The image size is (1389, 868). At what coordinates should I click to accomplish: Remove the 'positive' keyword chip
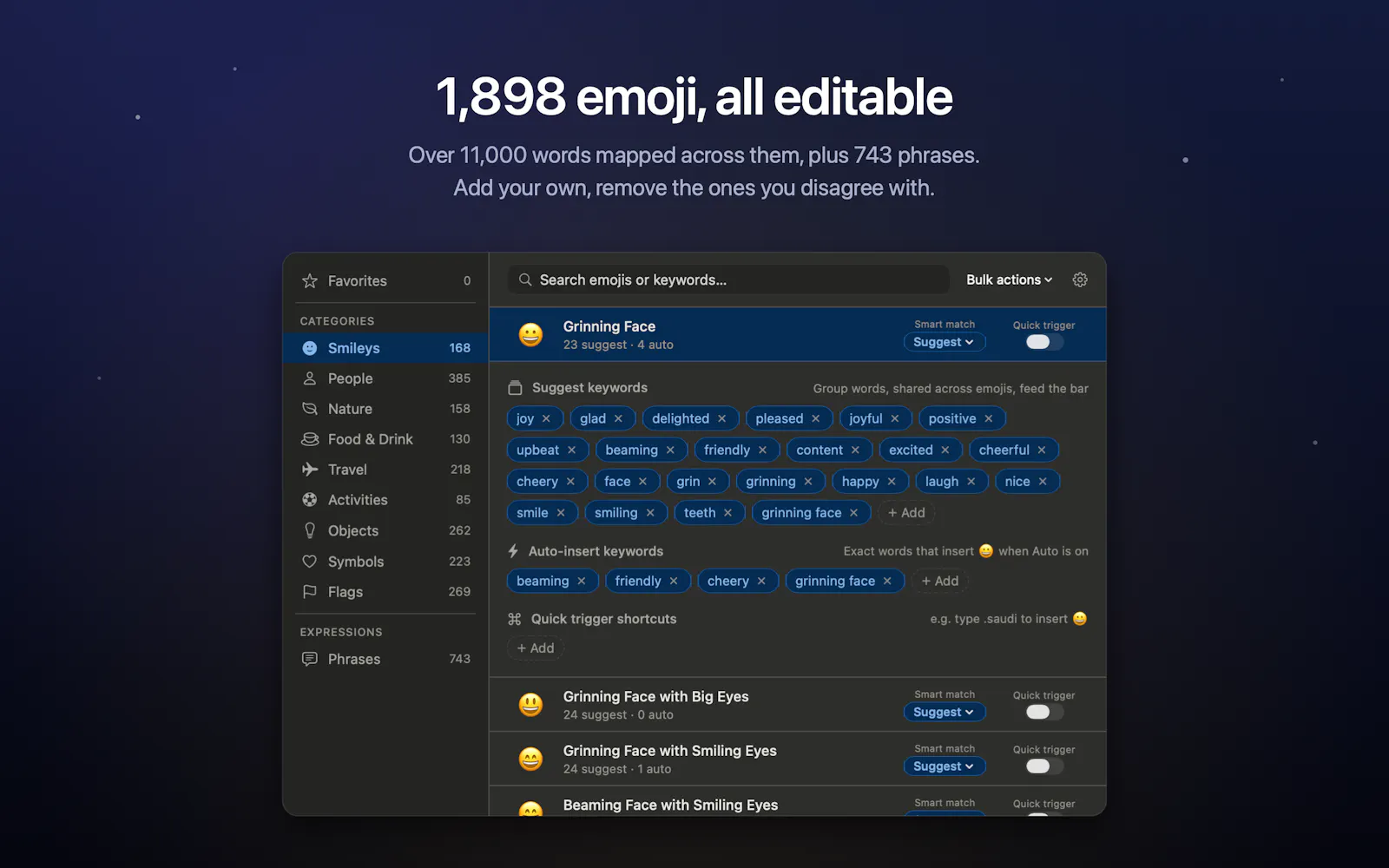coord(988,418)
